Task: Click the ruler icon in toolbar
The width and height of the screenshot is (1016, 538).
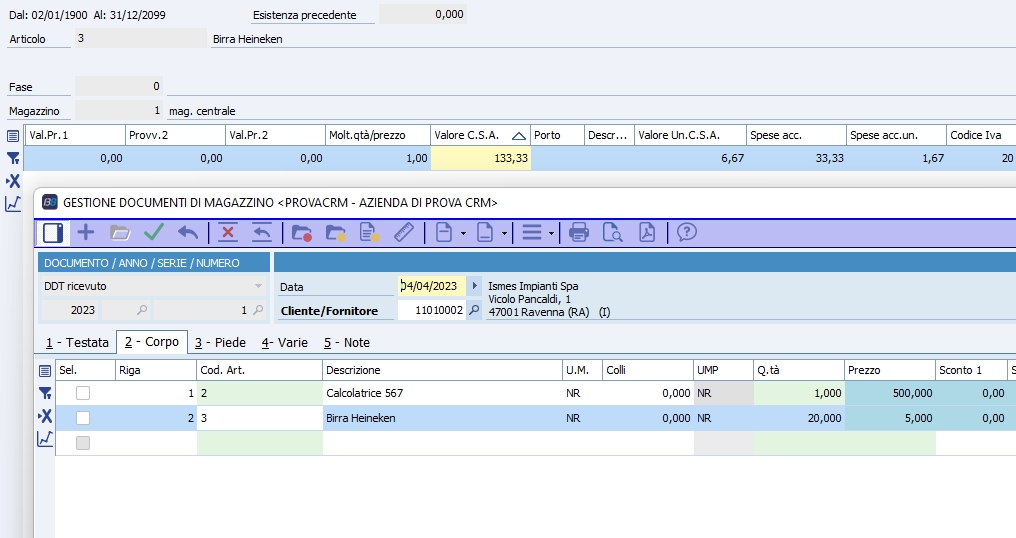Action: [x=404, y=233]
